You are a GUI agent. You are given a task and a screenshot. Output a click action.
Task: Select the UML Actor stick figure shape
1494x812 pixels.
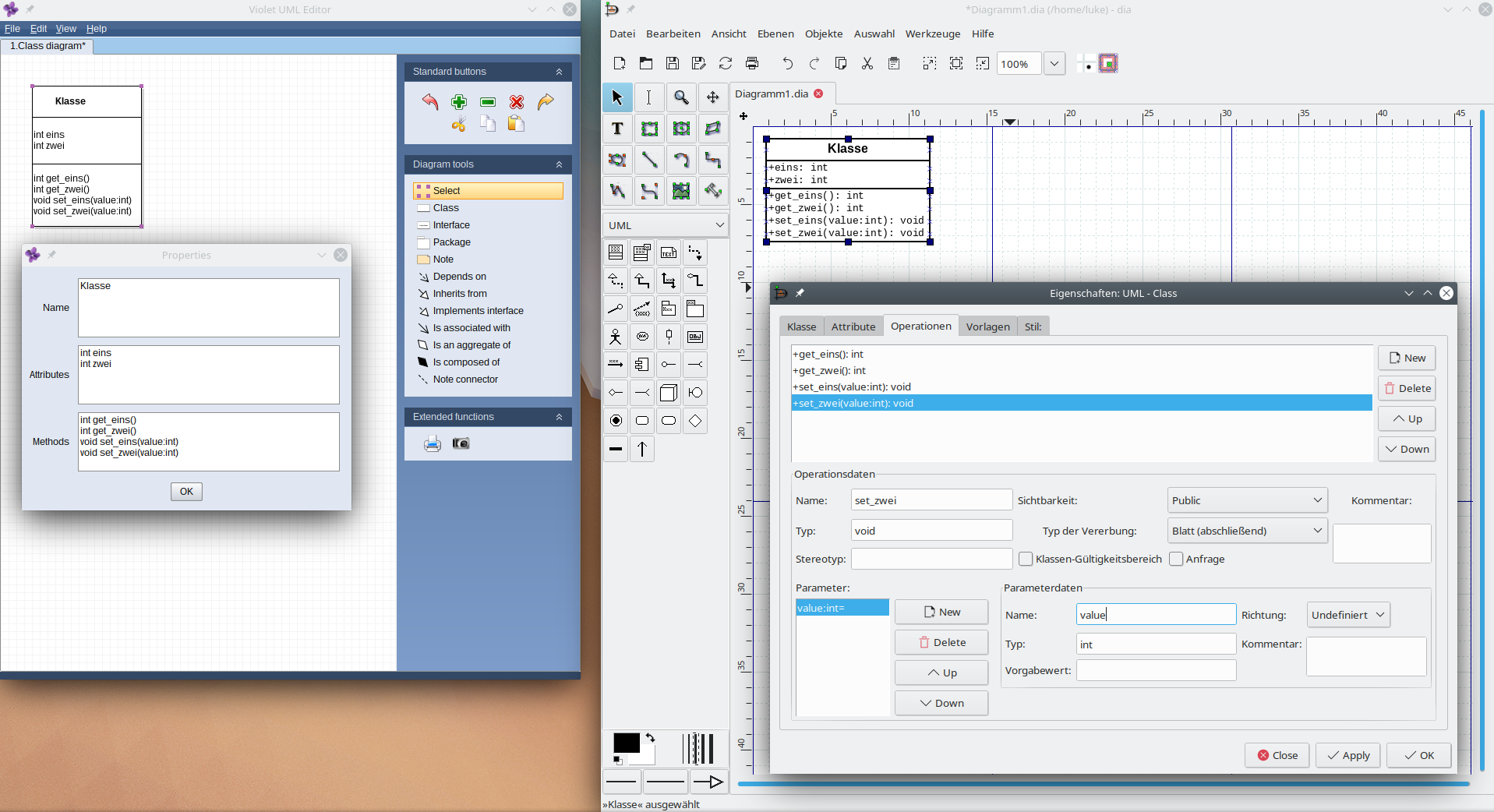[616, 337]
